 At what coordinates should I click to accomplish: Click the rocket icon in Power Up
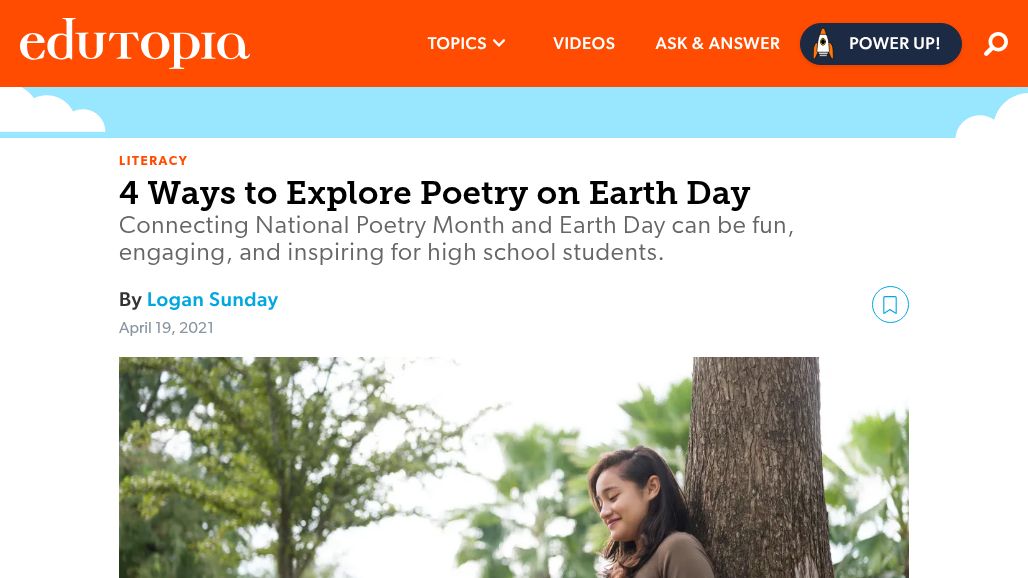tap(823, 44)
